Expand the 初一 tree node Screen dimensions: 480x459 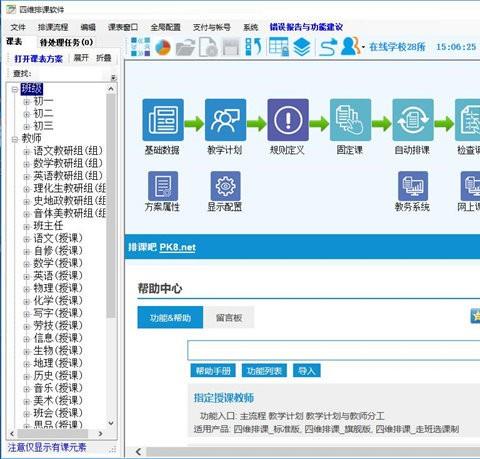pos(27,102)
